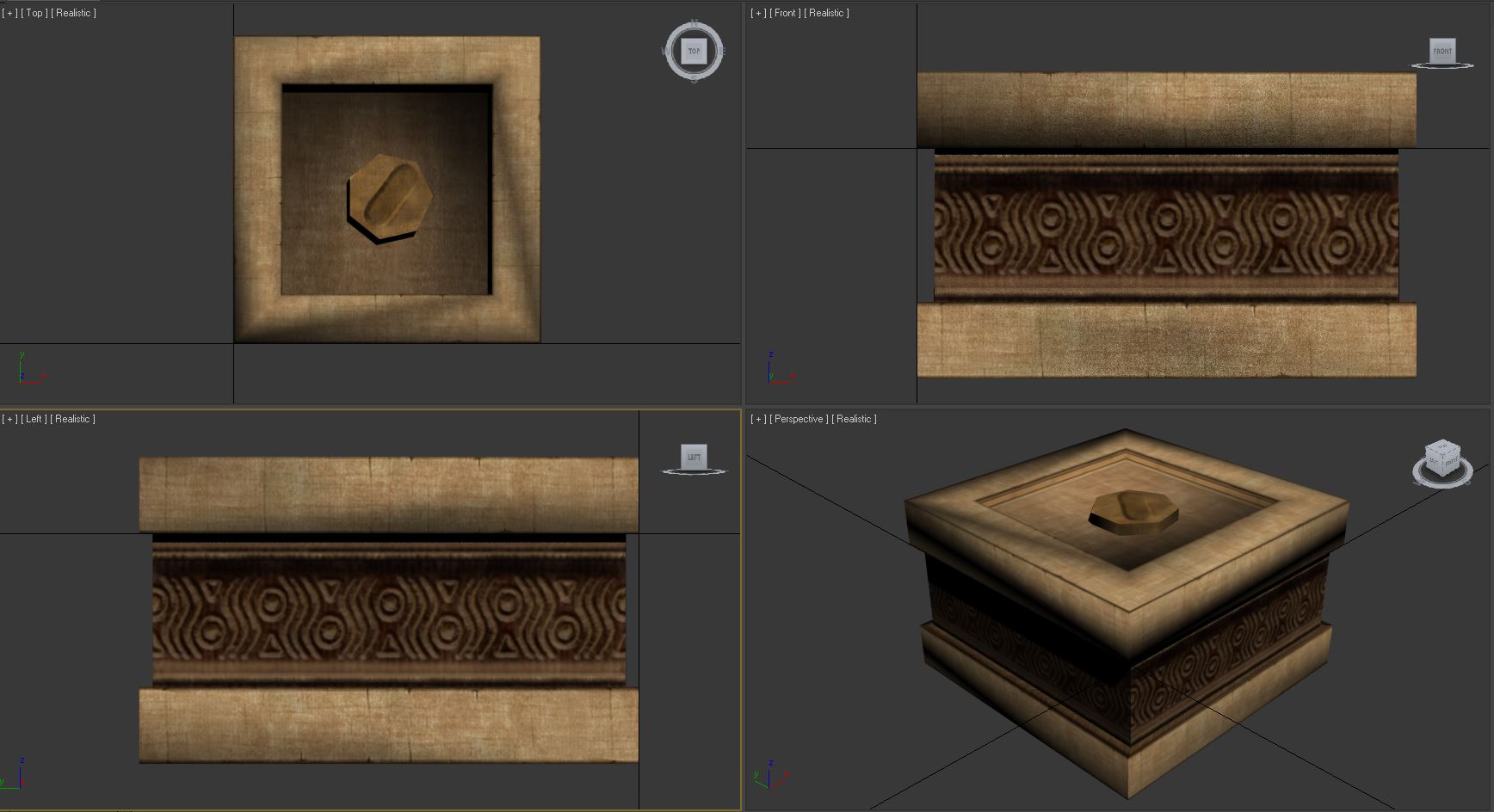This screenshot has width=1494, height=812.
Task: Open the [+] menu of the Left viewport
Action: click(9, 419)
